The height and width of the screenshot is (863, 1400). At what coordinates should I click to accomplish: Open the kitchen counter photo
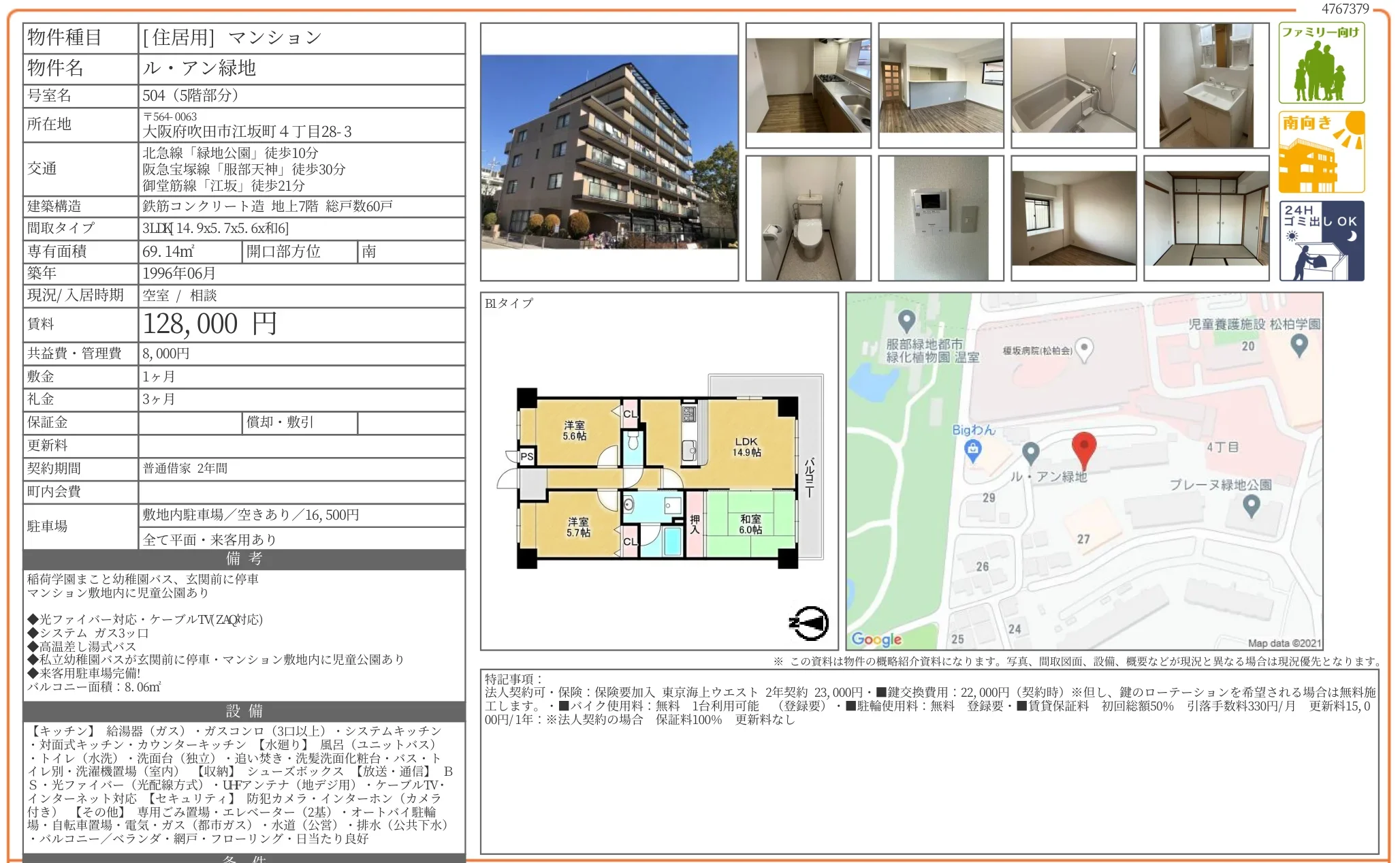(x=809, y=85)
